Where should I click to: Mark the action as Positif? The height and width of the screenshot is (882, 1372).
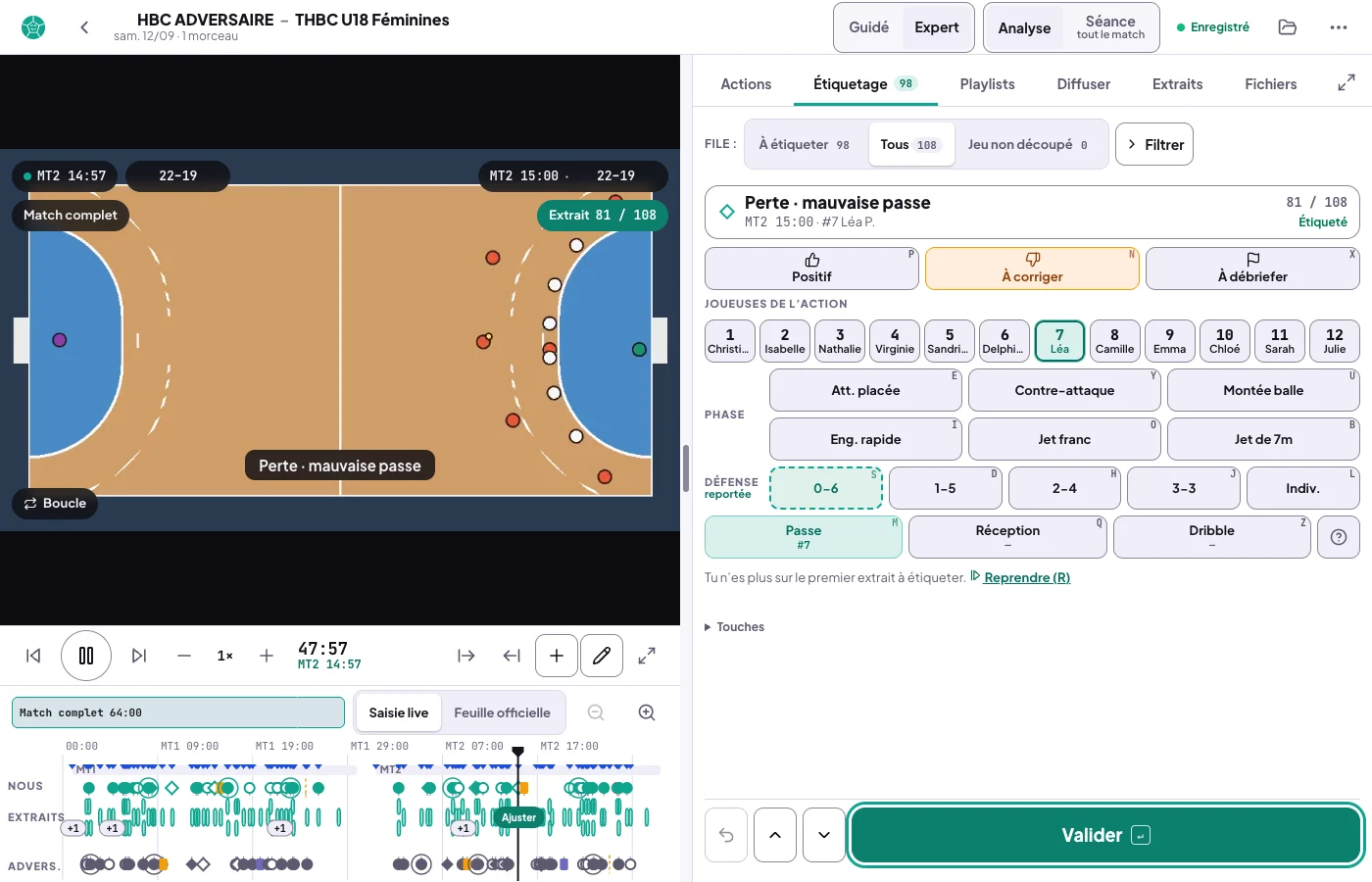[811, 269]
